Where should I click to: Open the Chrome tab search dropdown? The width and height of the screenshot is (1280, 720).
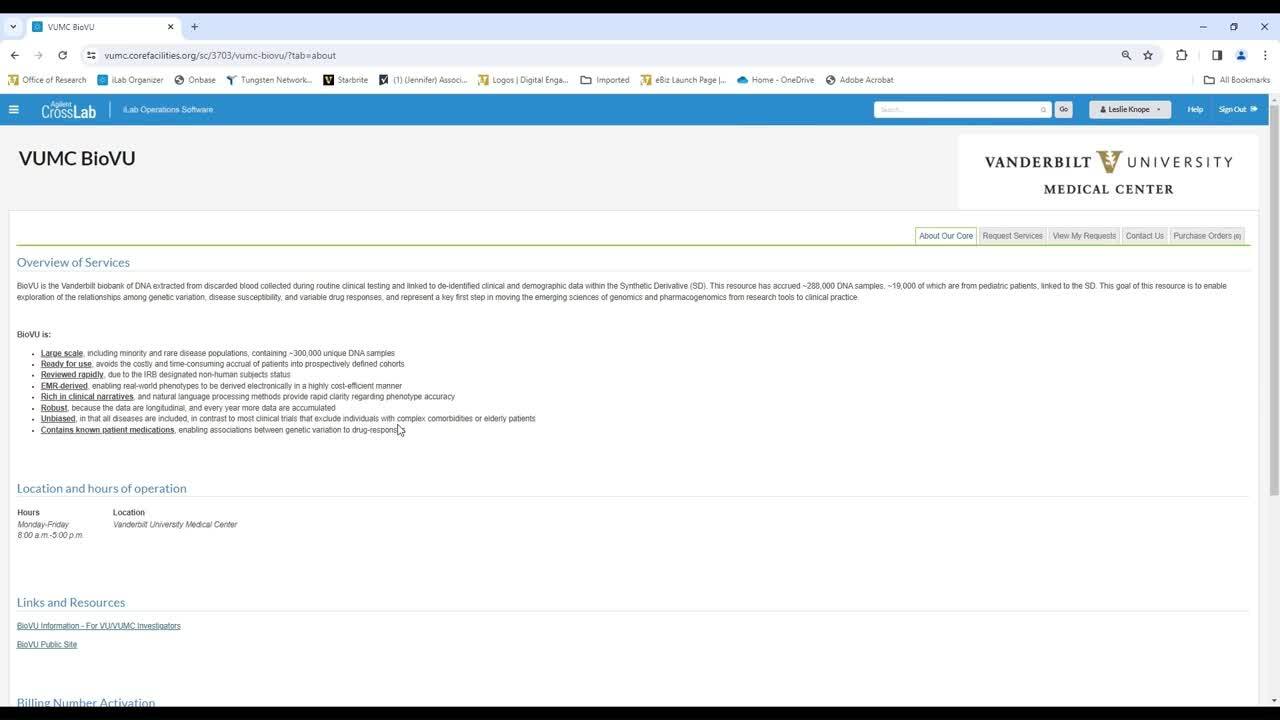pos(13,27)
